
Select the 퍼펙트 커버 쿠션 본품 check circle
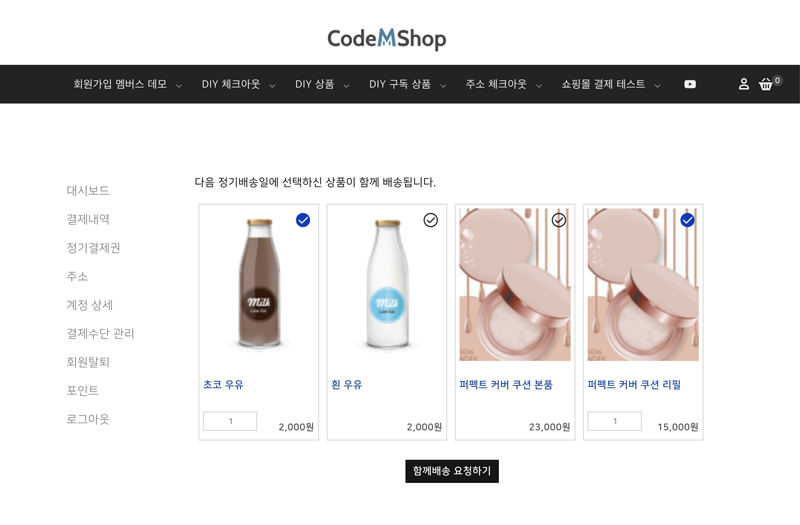[559, 220]
